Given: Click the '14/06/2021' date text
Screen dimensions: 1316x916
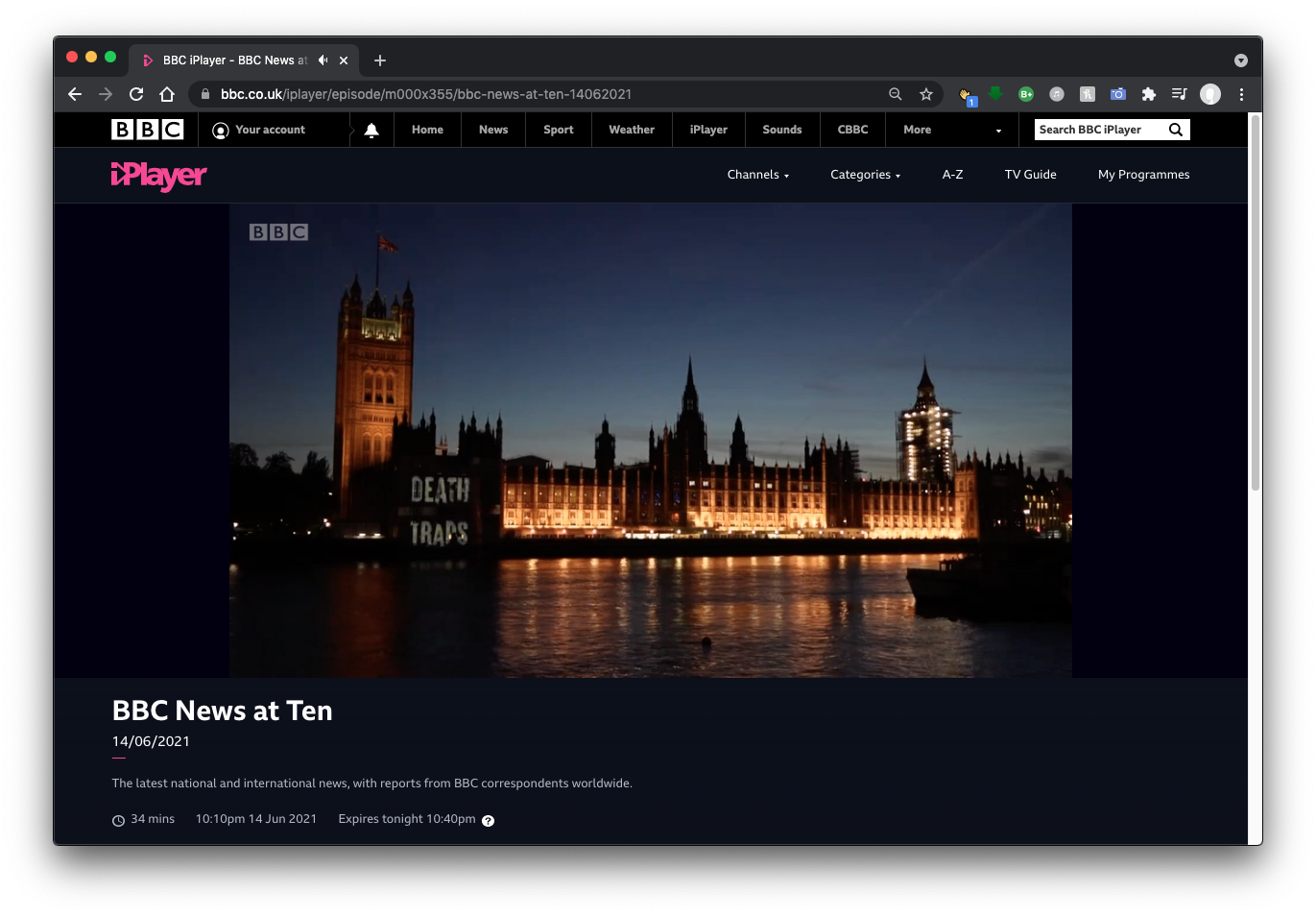Looking at the screenshot, I should point(151,741).
